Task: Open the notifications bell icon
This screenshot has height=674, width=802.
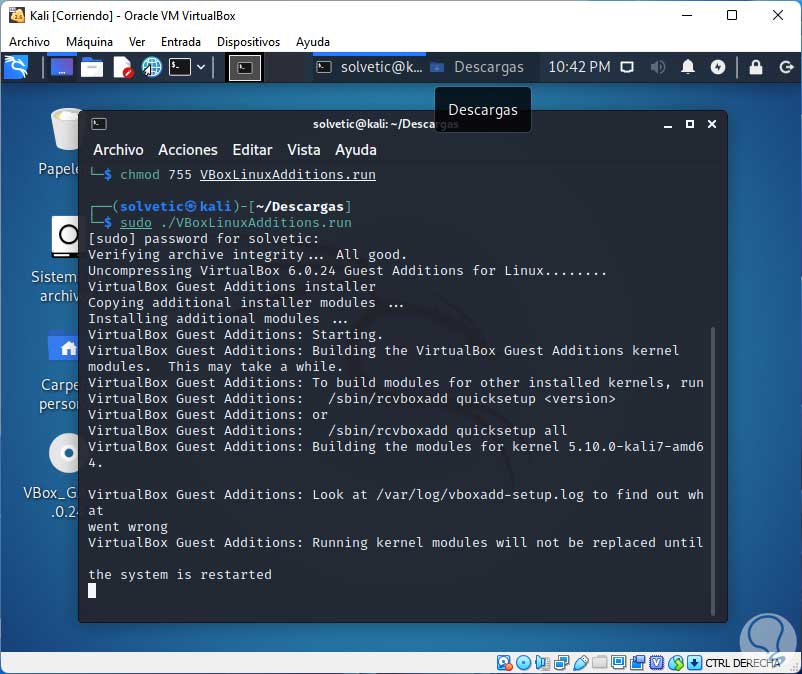Action: [x=688, y=67]
